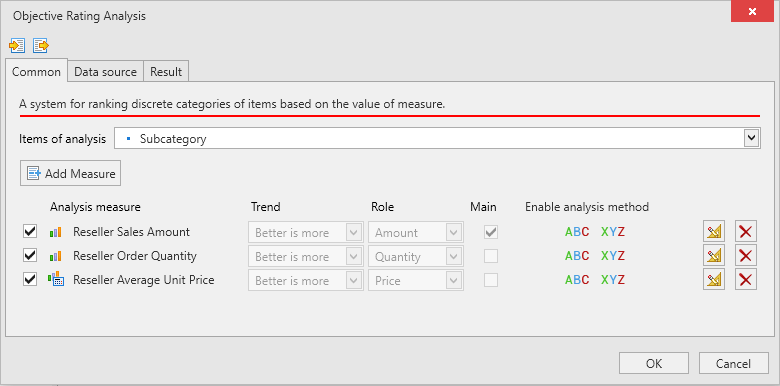Switch to the Data source tab
The image size is (780, 386).
click(105, 72)
